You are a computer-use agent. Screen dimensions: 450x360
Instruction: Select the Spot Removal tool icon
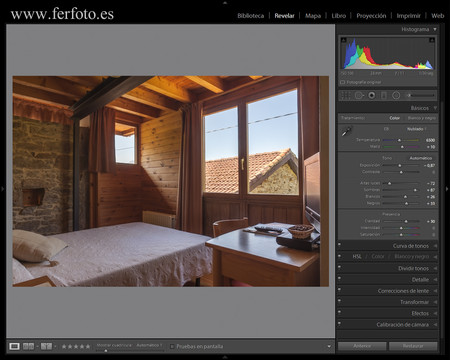point(359,96)
